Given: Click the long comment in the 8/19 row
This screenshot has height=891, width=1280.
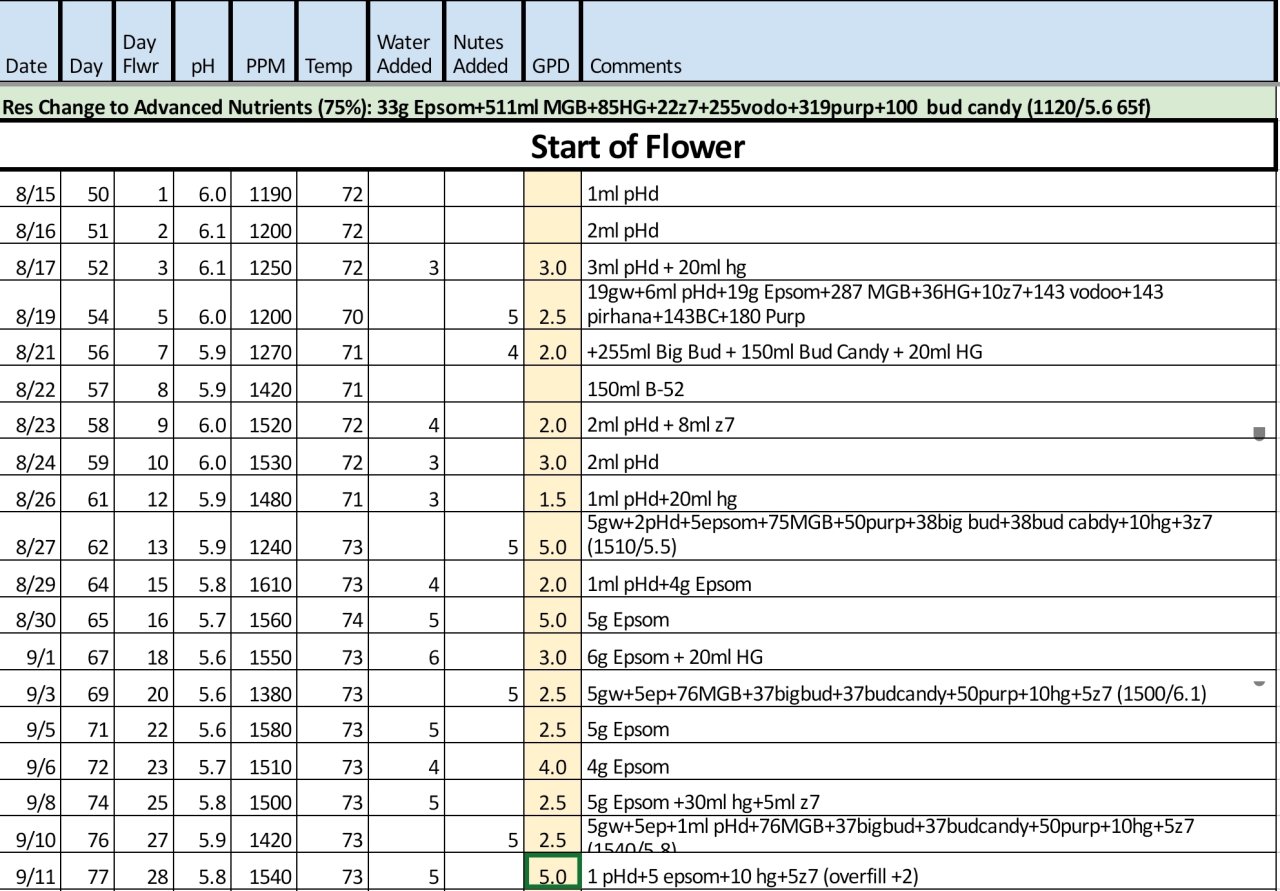Looking at the screenshot, I should (876, 304).
